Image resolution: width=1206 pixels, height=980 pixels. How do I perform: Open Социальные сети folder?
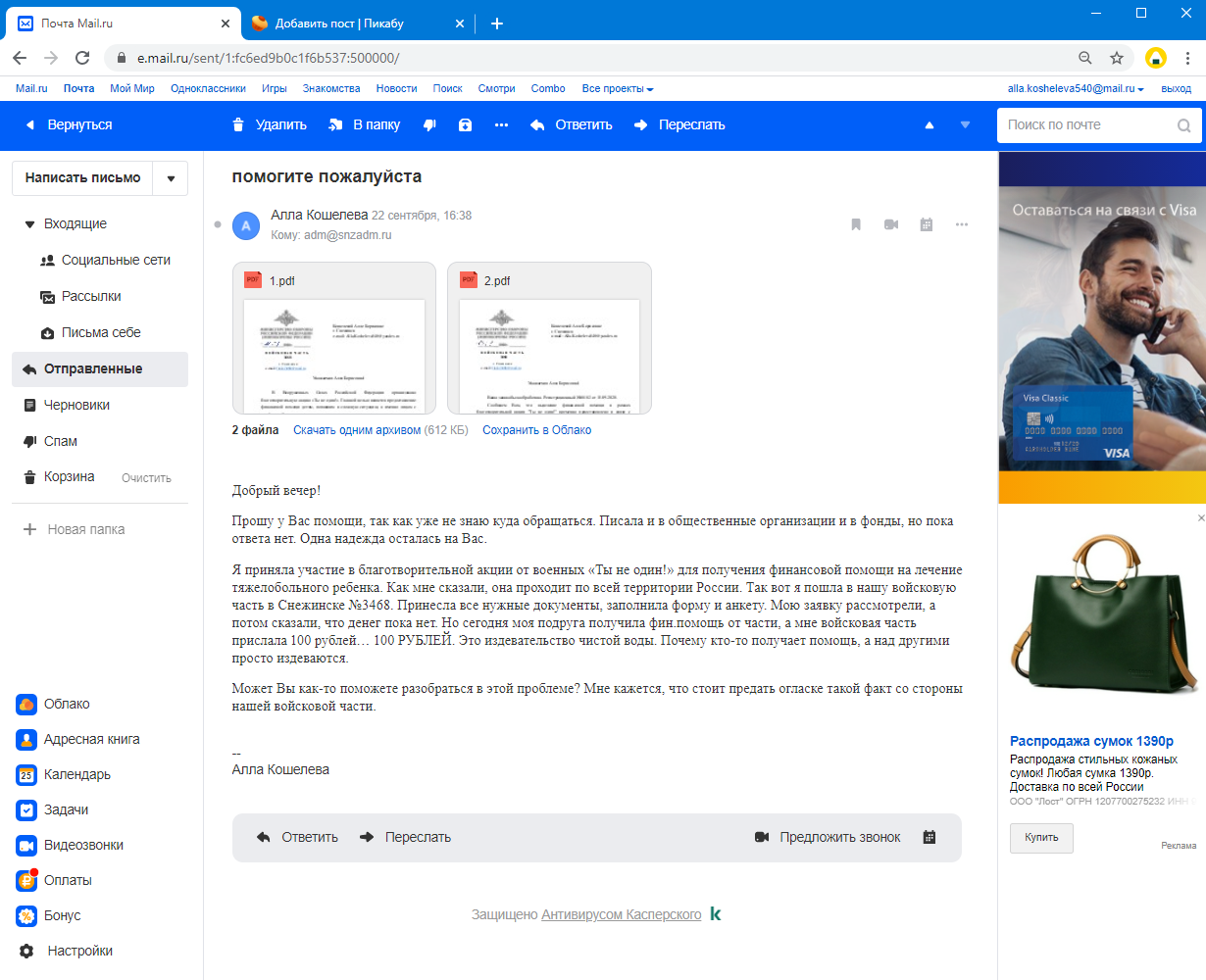105,260
